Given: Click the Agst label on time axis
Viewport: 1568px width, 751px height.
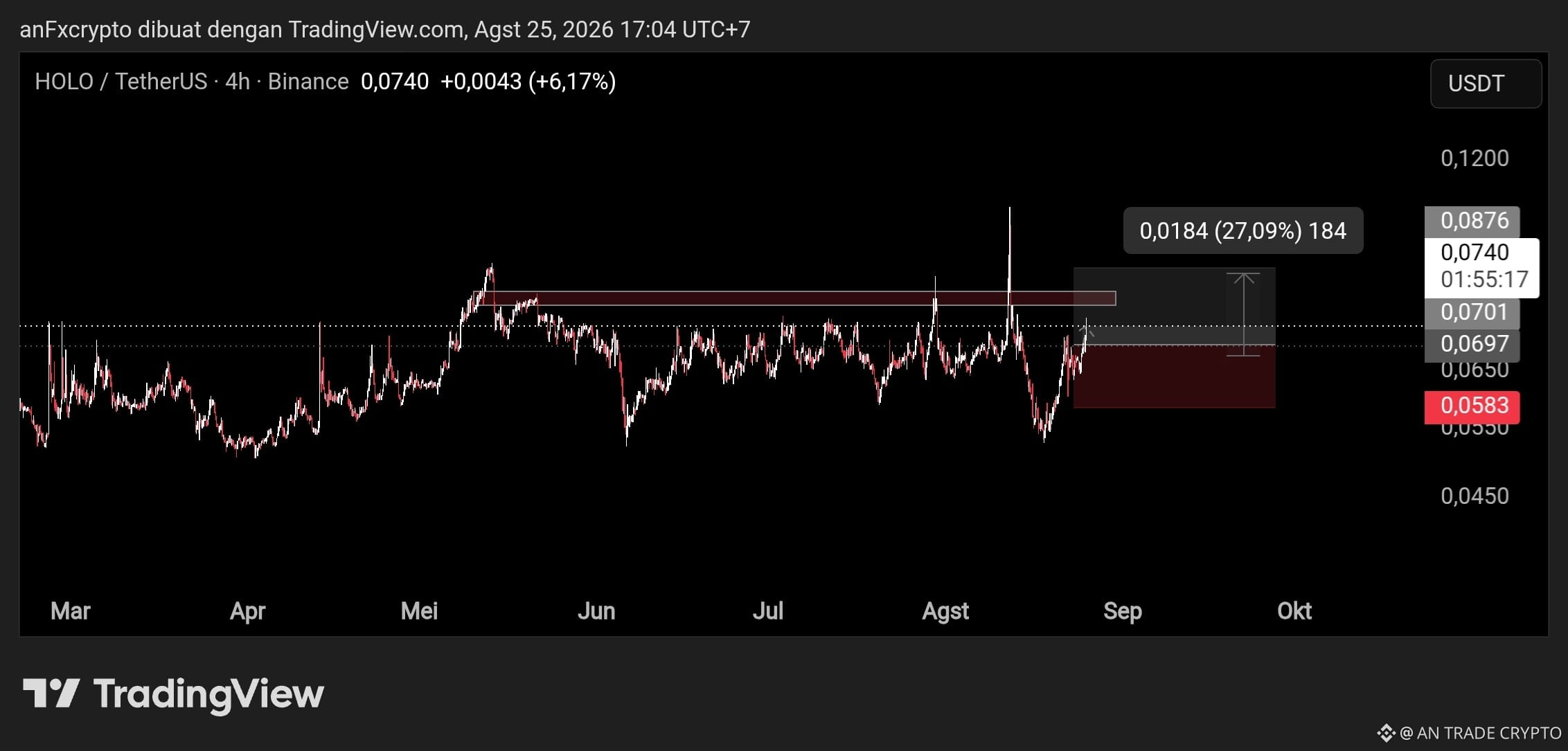Looking at the screenshot, I should (x=945, y=611).
